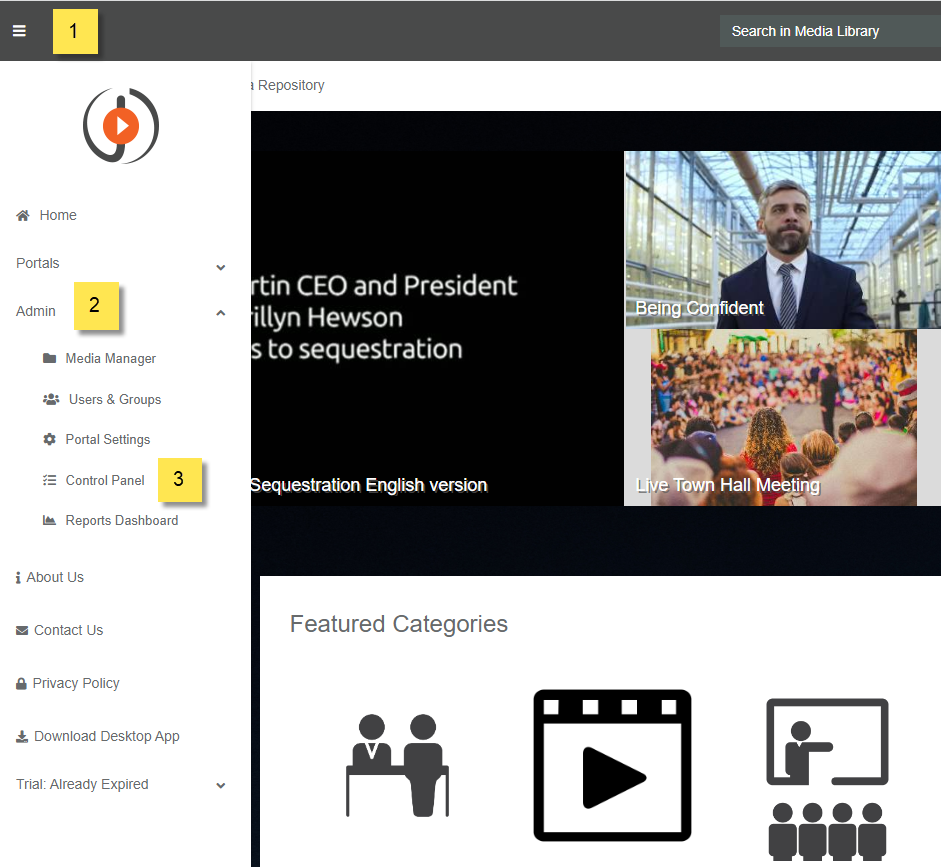This screenshot has width=941, height=867.
Task: Click the Media Manager folder icon
Action: tap(50, 358)
